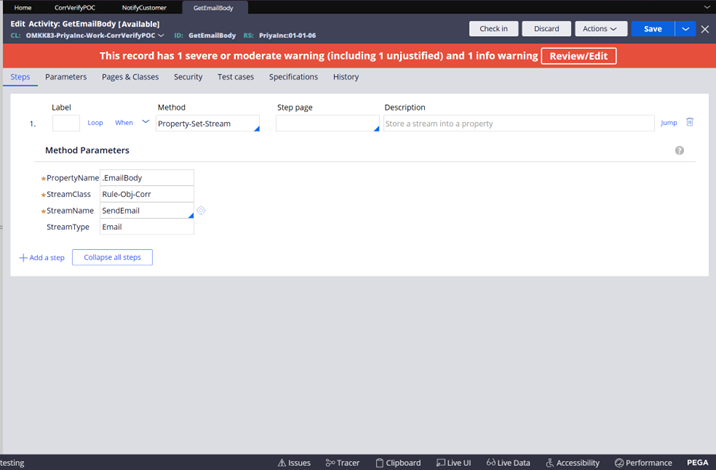Open the Actions dropdown menu
The height and width of the screenshot is (470, 716).
(x=601, y=29)
